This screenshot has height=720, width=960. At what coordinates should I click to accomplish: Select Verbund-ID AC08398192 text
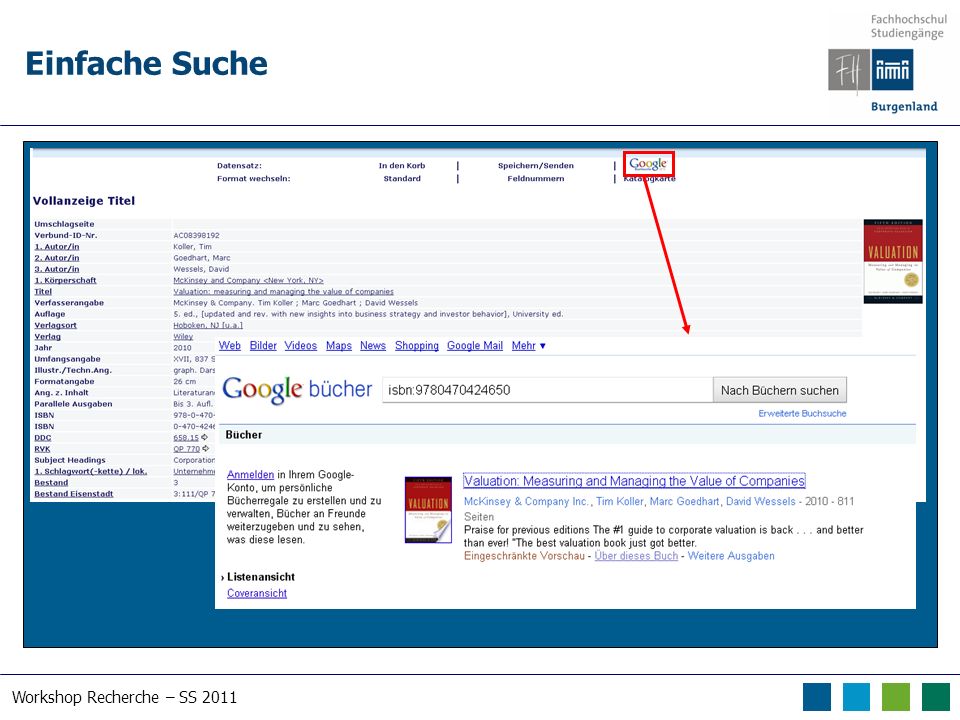[197, 236]
